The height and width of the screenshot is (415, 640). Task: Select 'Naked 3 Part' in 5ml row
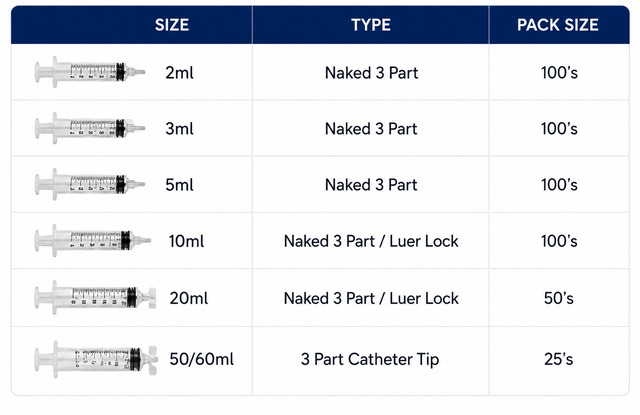point(371,185)
